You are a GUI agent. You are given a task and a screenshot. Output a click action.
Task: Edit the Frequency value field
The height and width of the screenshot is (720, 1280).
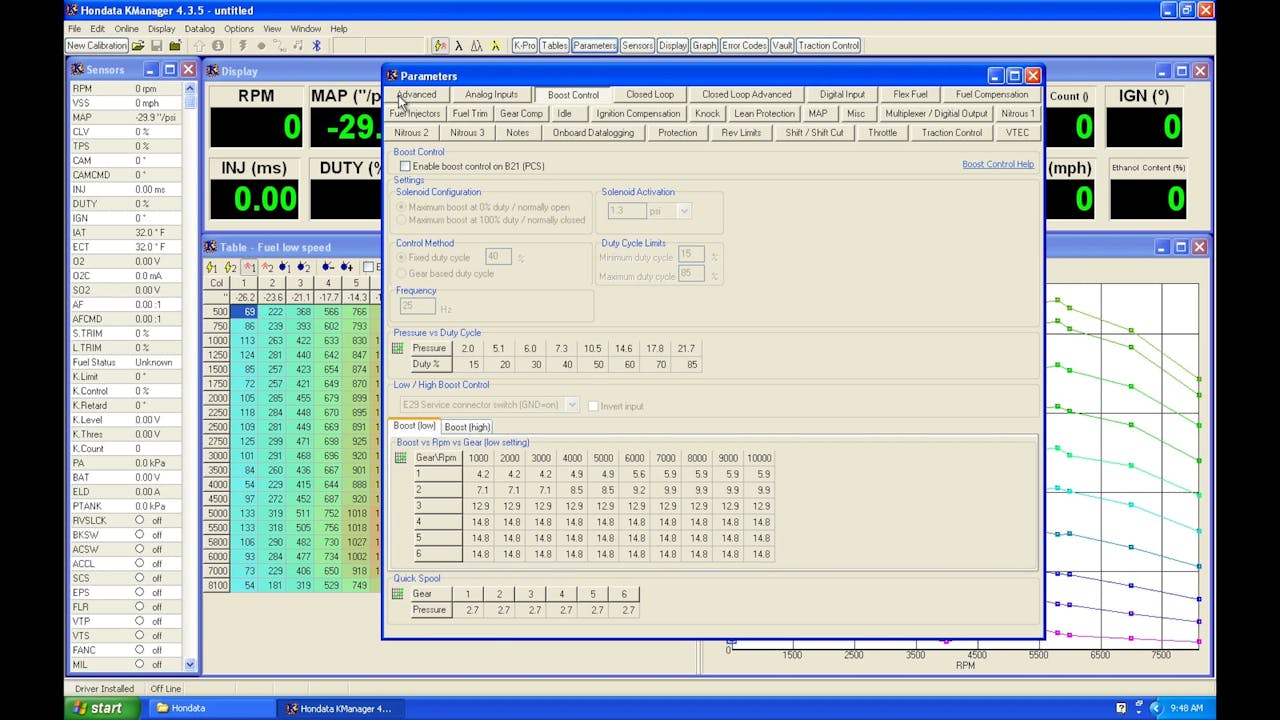[x=416, y=305]
